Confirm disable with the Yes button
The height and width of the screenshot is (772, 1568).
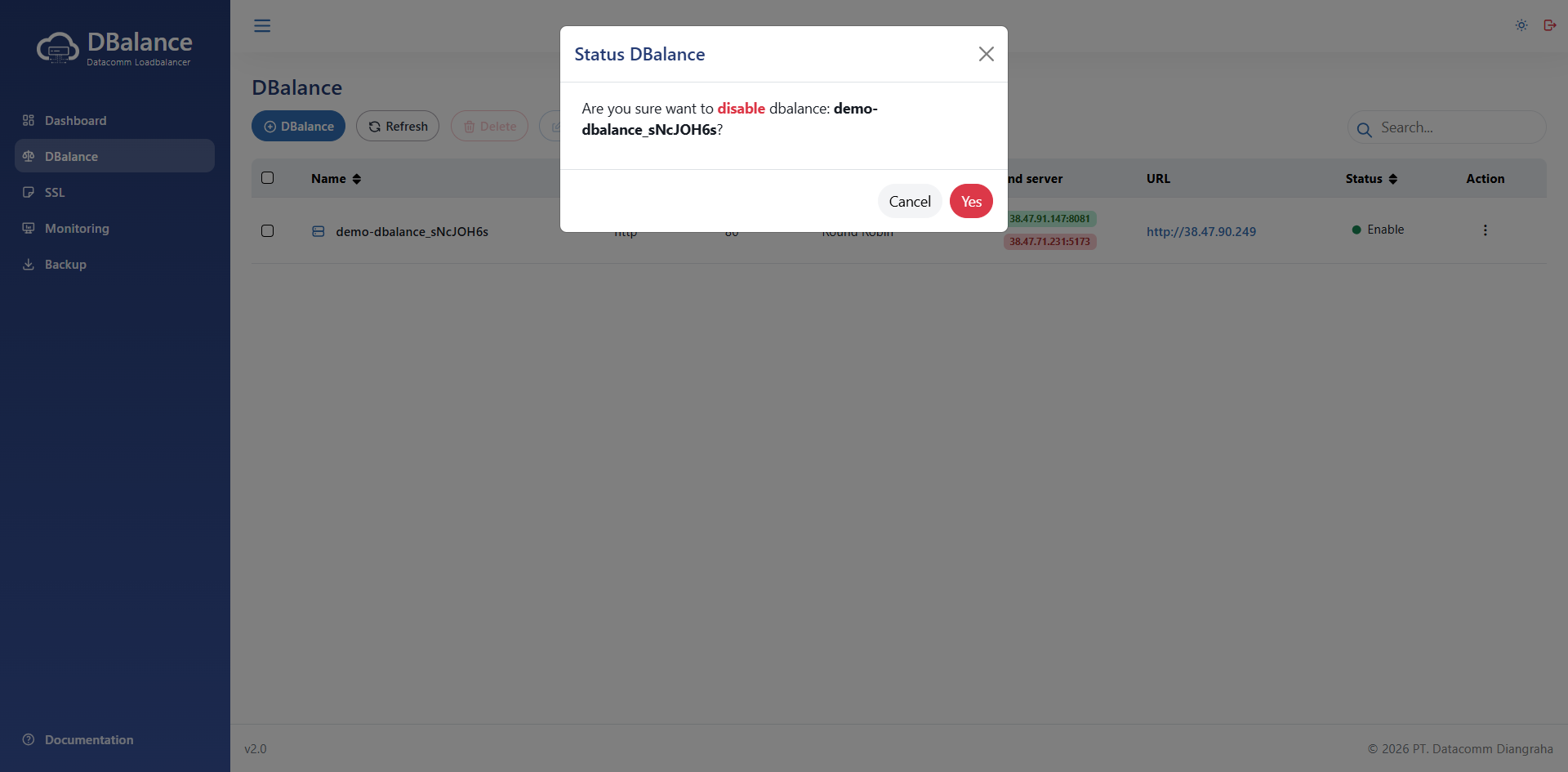971,202
